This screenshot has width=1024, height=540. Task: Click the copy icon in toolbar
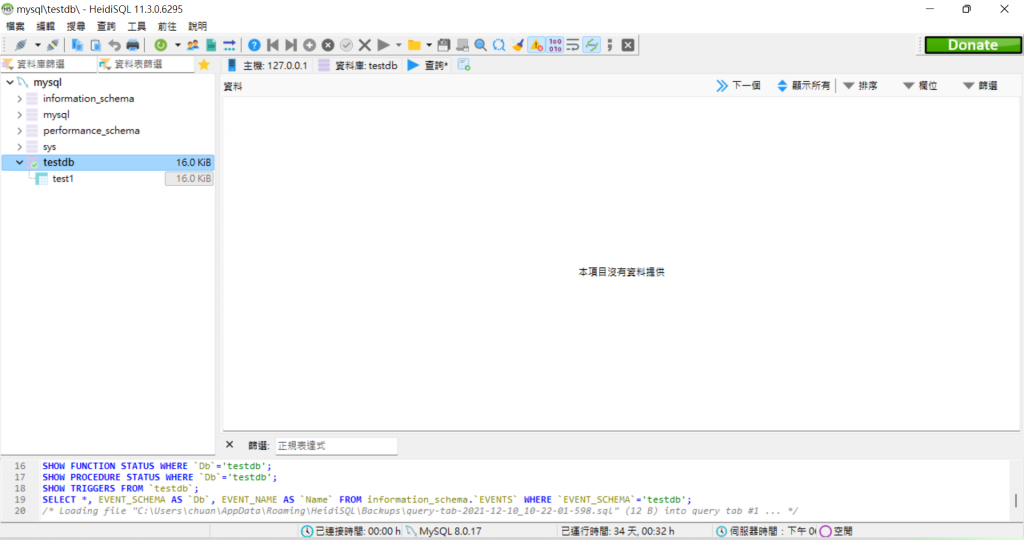[x=77, y=45]
